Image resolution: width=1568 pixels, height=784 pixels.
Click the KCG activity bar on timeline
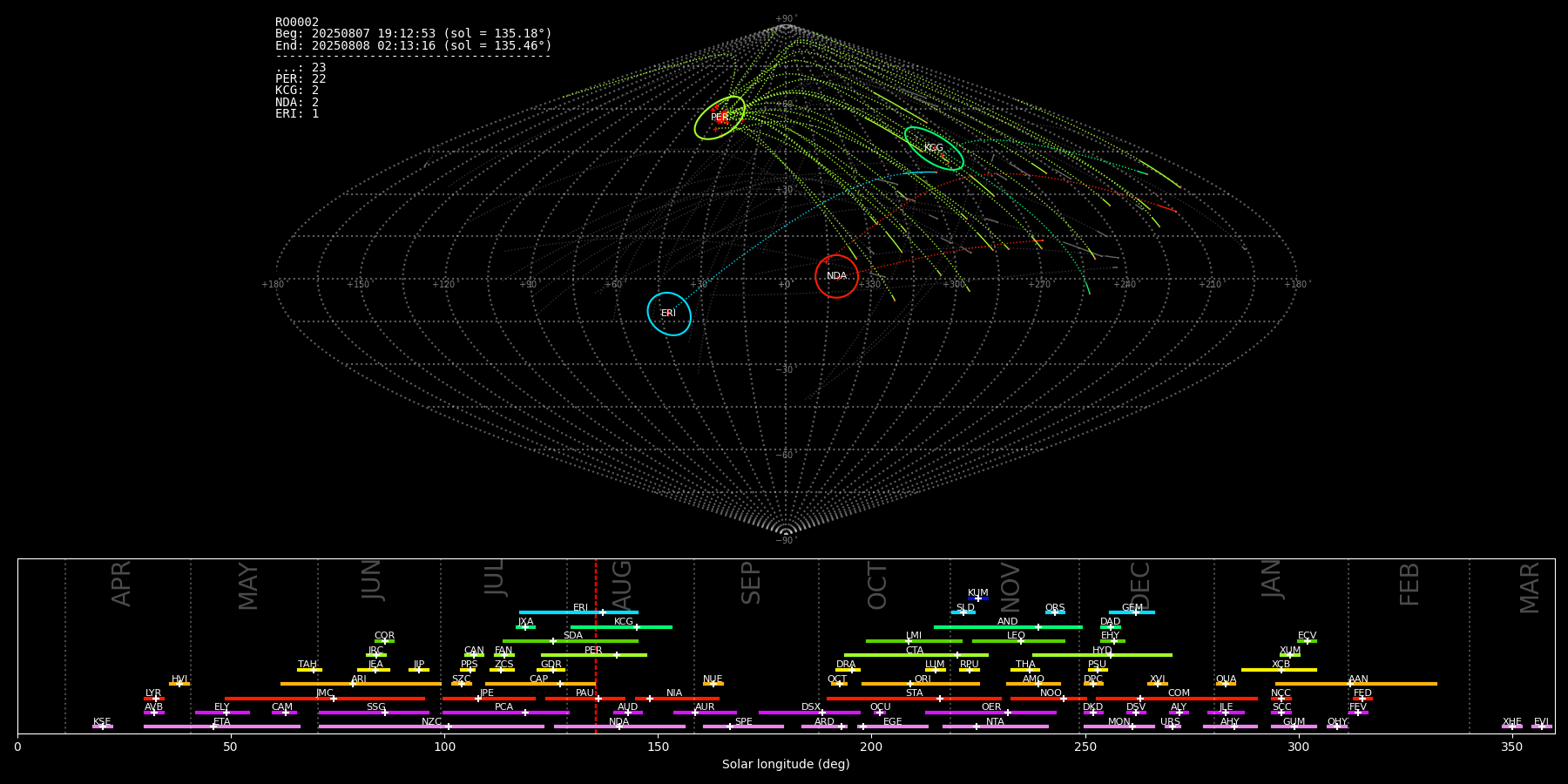coord(621,627)
